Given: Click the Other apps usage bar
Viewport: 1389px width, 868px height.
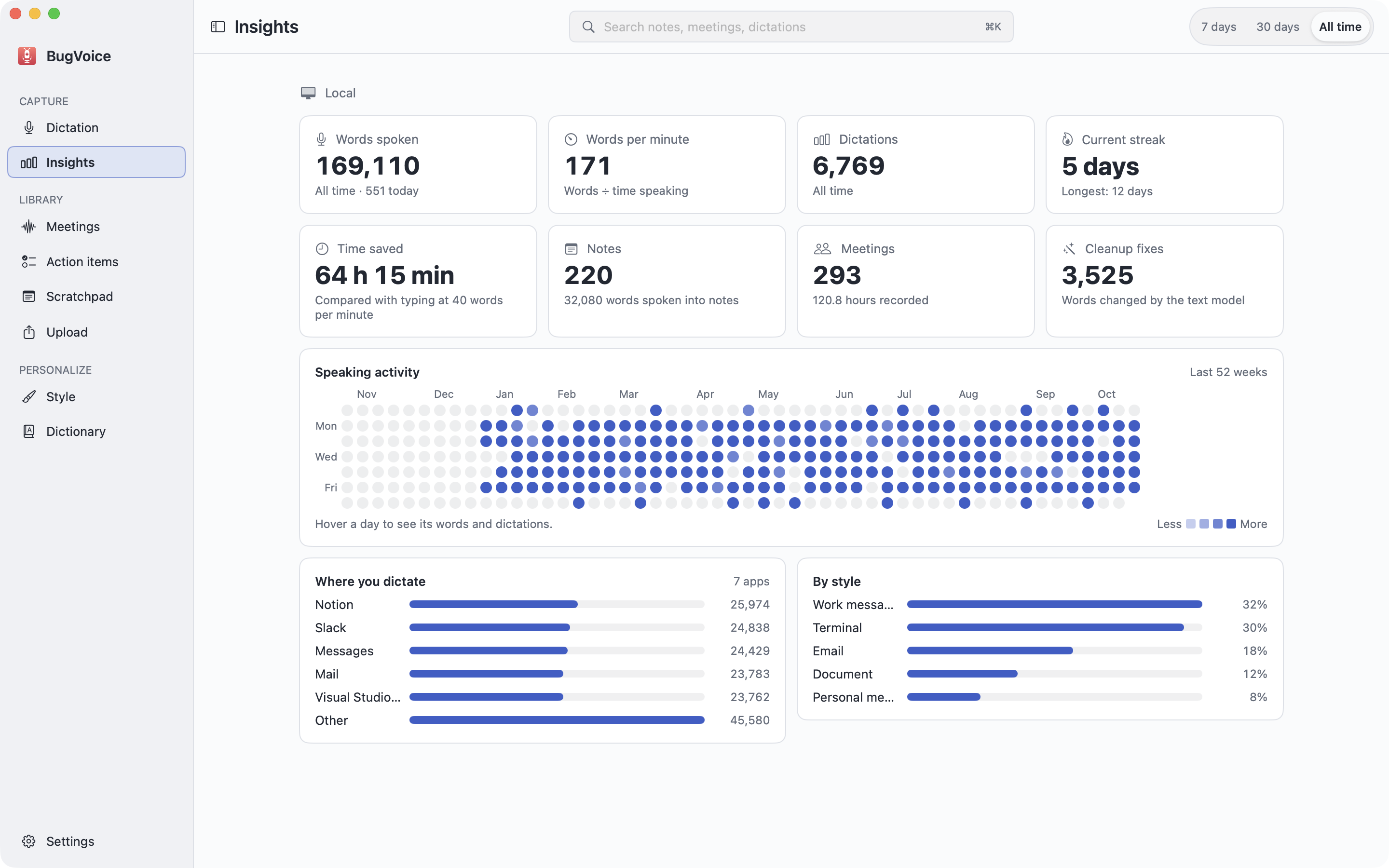Looking at the screenshot, I should pos(556,720).
